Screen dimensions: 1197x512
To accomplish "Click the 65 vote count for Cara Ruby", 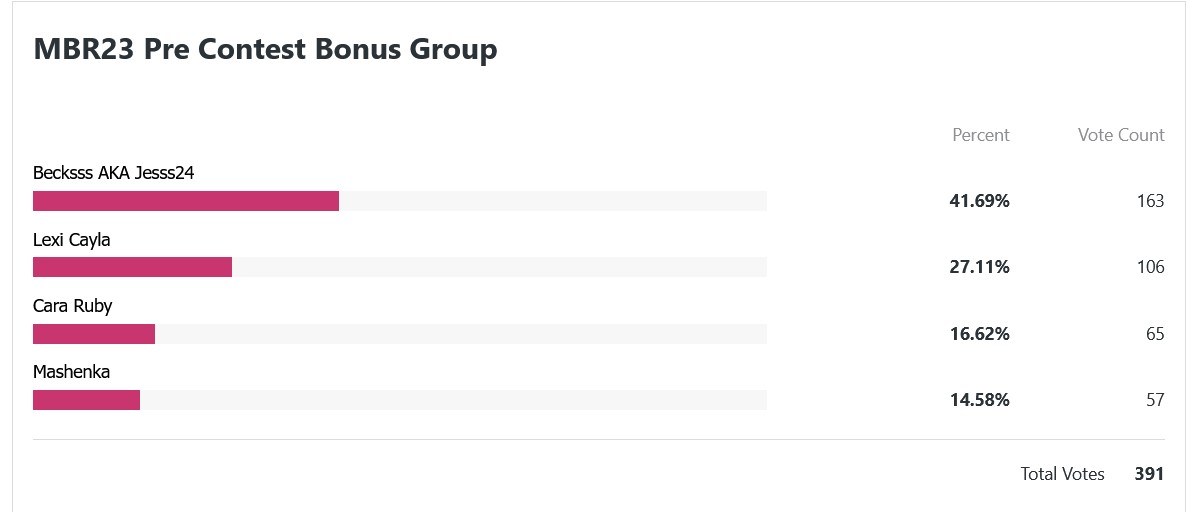I will click(x=1155, y=333).
